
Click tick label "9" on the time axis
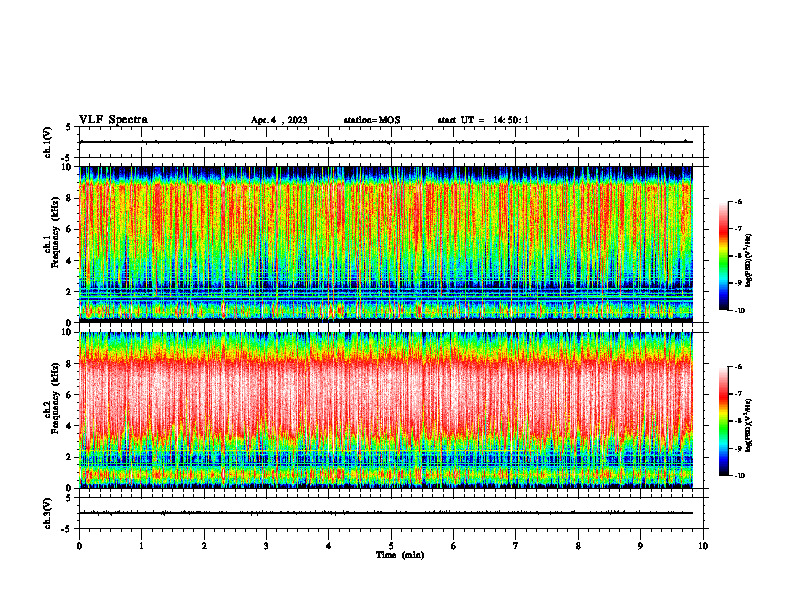tap(640, 546)
